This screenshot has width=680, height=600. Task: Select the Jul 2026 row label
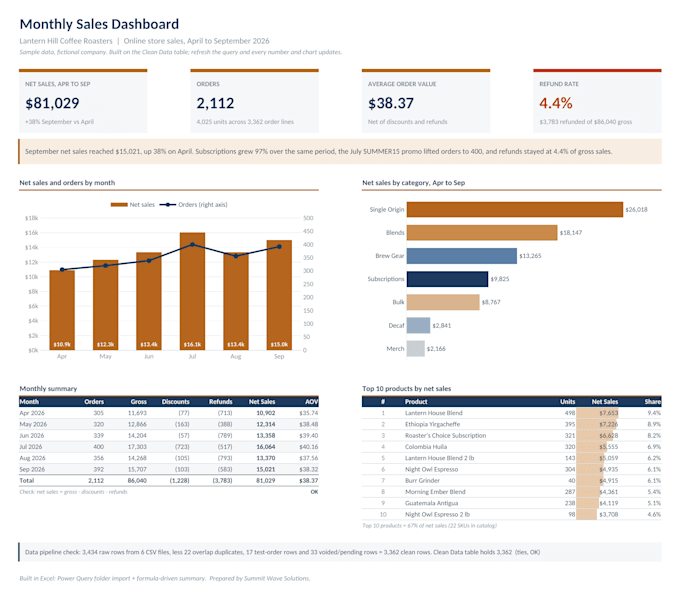click(31, 447)
